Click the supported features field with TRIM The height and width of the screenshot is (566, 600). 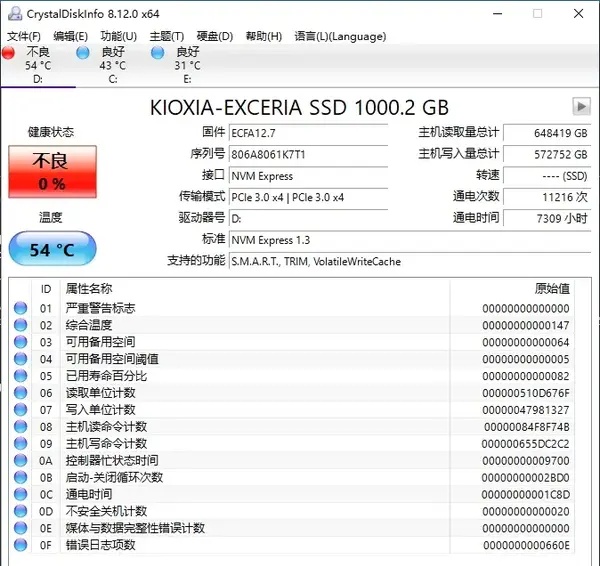pos(410,262)
